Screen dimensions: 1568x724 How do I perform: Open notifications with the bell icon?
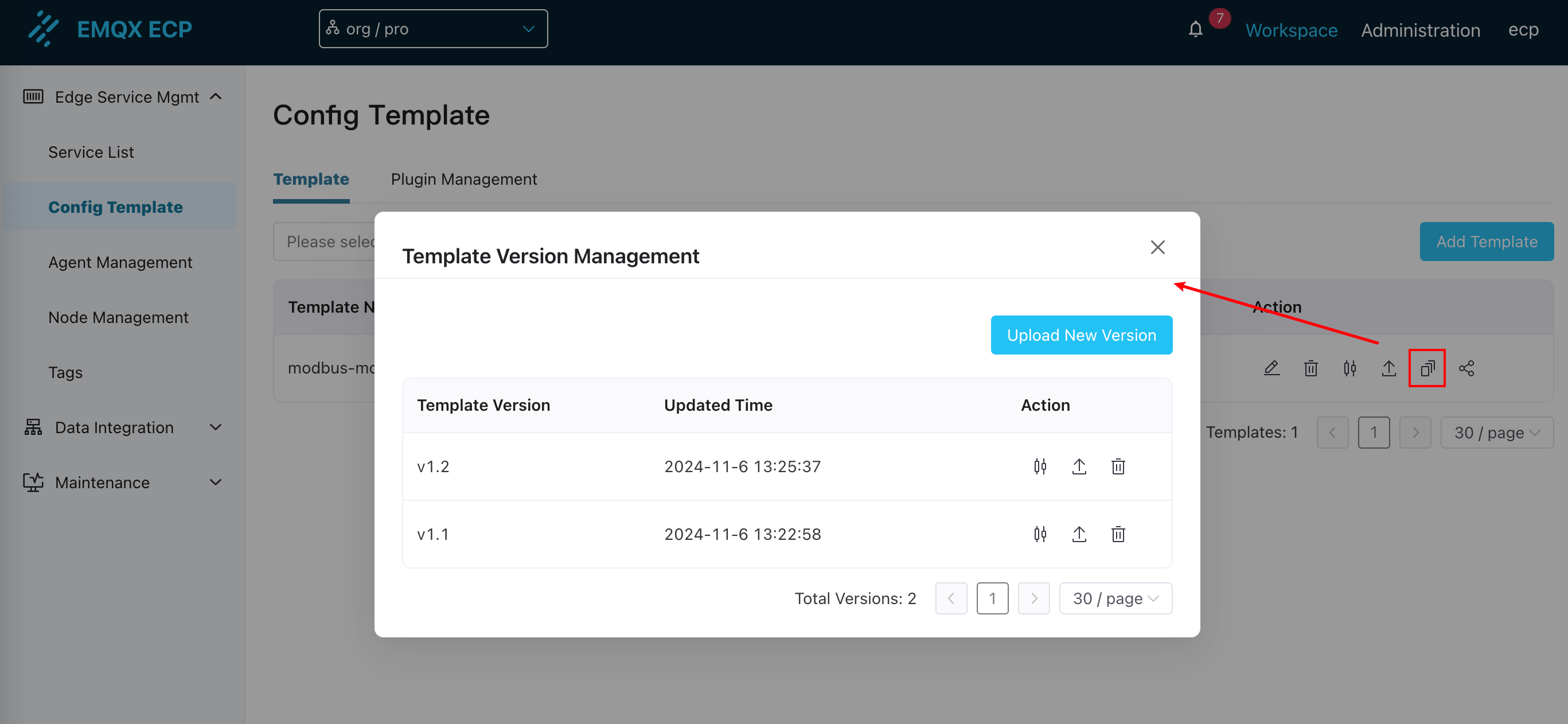1195,29
